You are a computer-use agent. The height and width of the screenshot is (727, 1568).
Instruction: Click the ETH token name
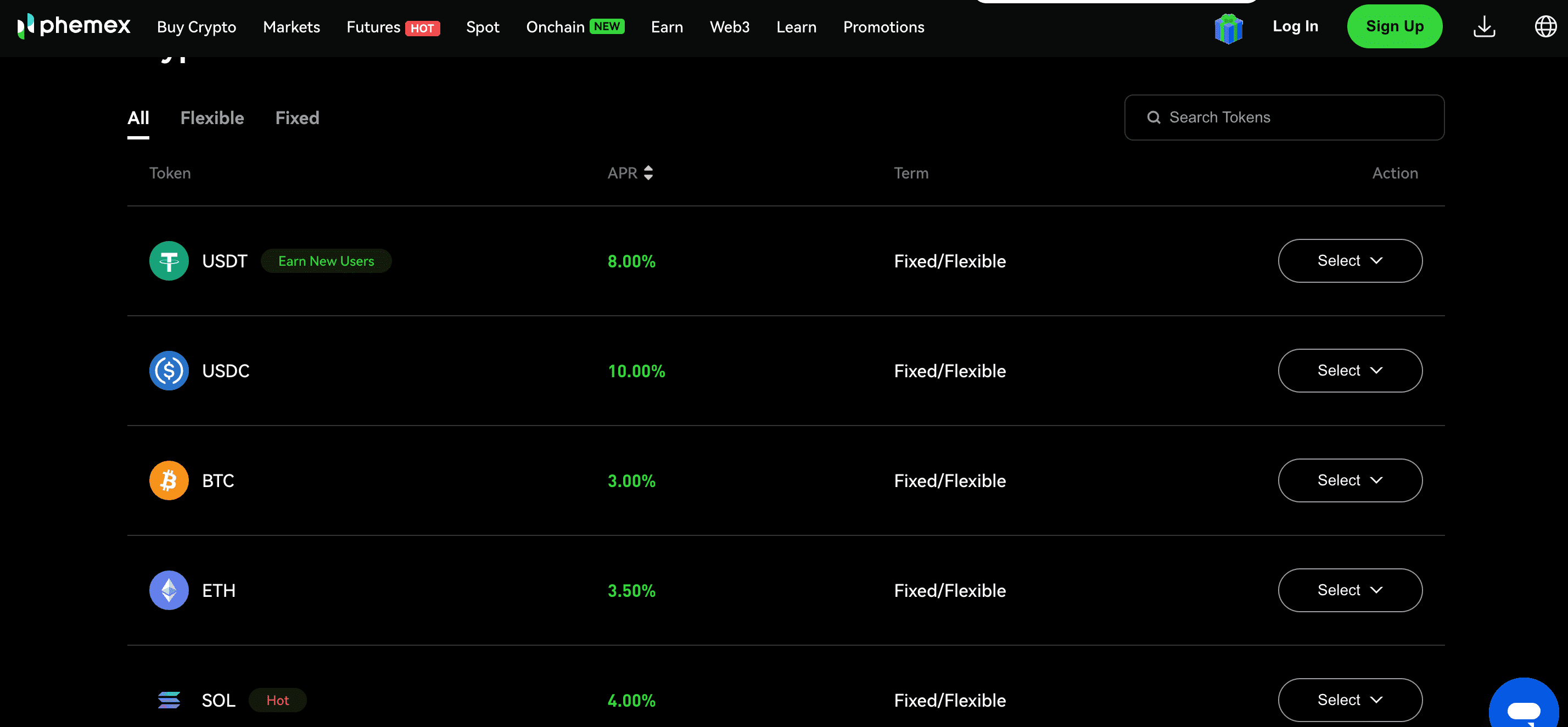[x=219, y=590]
